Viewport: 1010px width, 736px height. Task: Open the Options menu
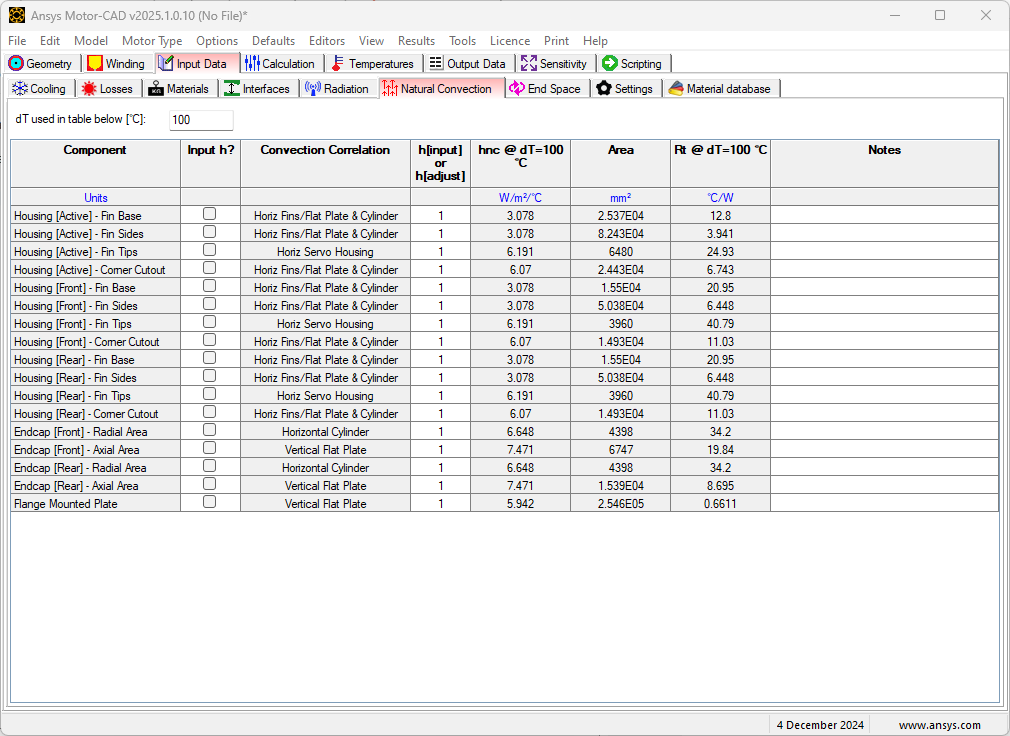click(x=217, y=41)
